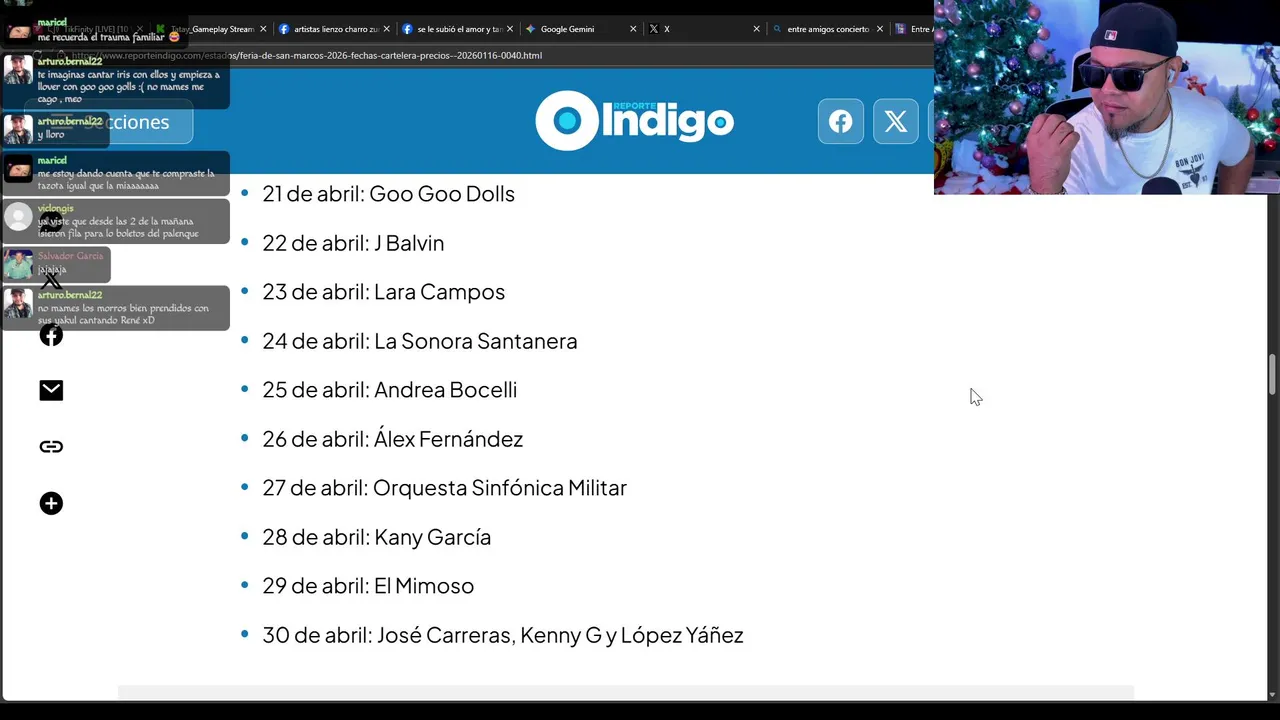The height and width of the screenshot is (720, 1280).
Task: Close the X browser tab
Action: [x=756, y=29]
